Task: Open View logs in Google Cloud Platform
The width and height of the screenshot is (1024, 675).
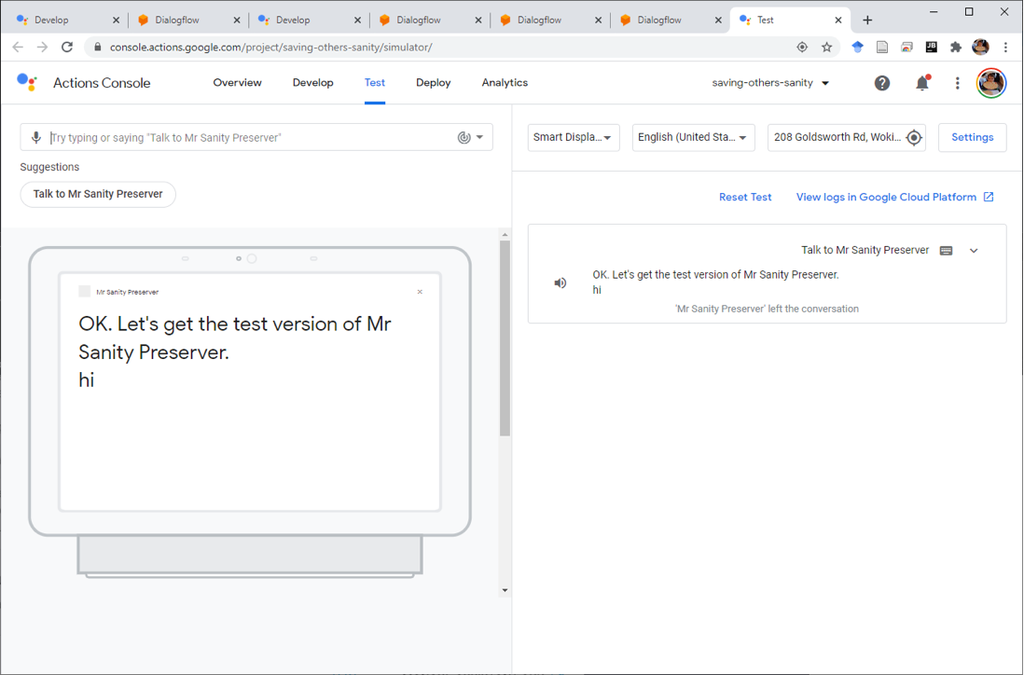Action: tap(895, 197)
